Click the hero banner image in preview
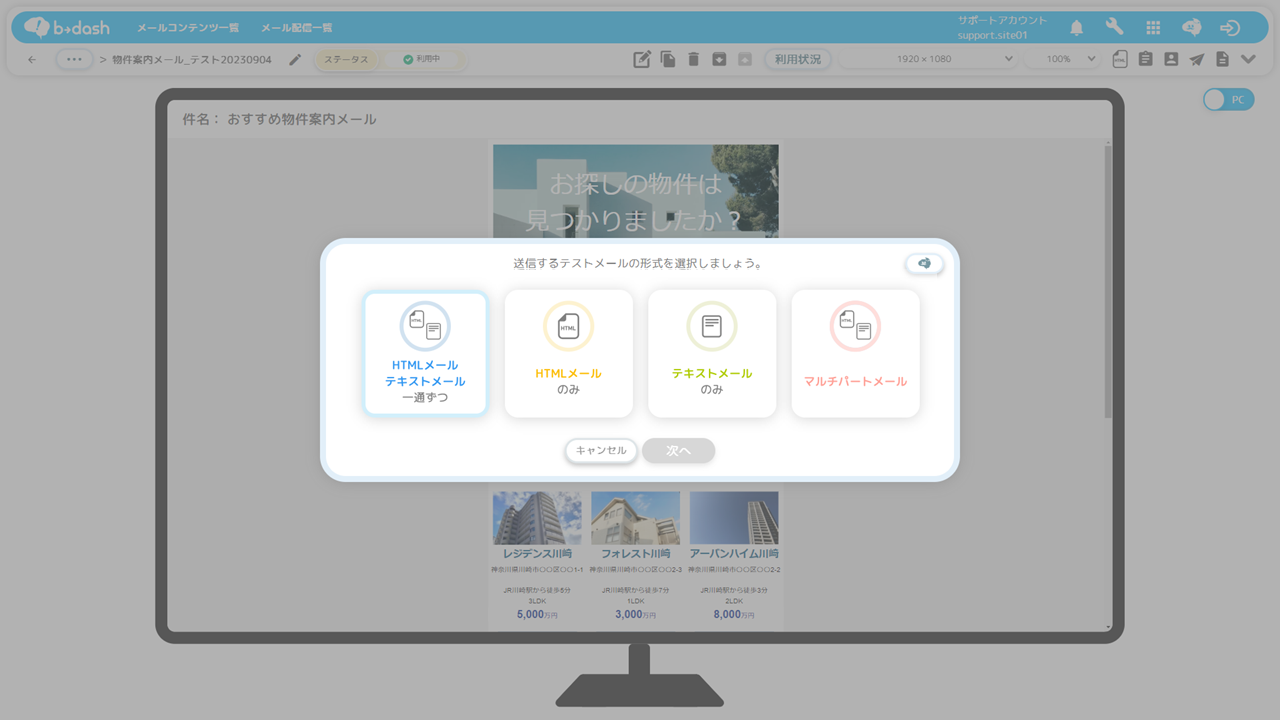Image resolution: width=1280 pixels, height=720 pixels. 635,190
